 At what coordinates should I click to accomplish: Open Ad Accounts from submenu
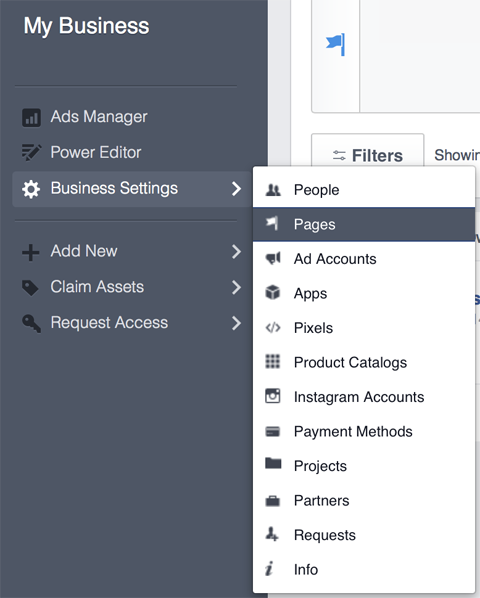point(364,259)
